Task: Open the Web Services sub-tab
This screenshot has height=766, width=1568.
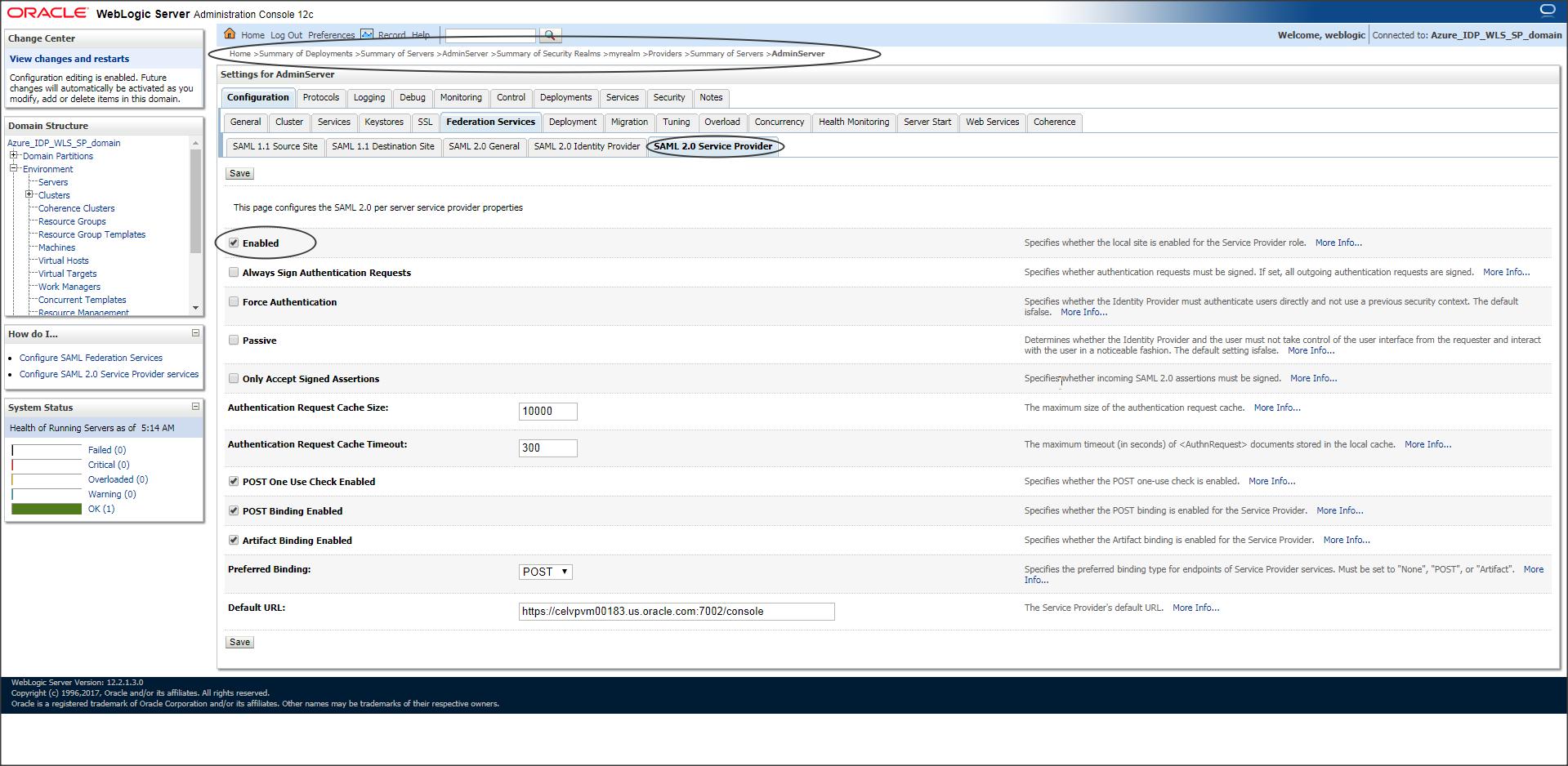Action: [992, 122]
